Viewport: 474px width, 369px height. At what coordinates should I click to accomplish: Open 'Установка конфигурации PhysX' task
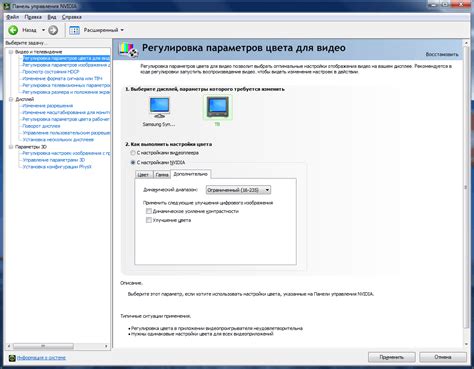tap(57, 167)
